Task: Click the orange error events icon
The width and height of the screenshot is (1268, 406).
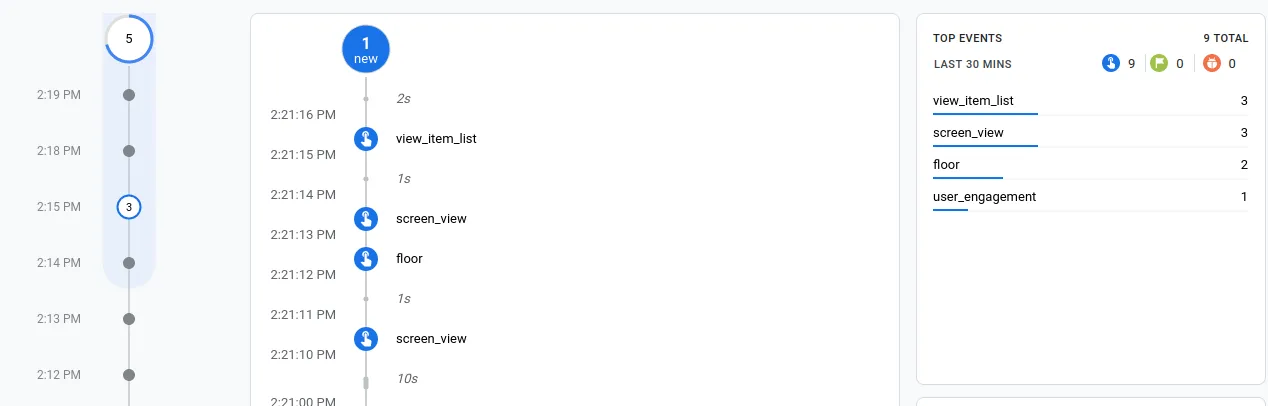Action: (x=1212, y=64)
